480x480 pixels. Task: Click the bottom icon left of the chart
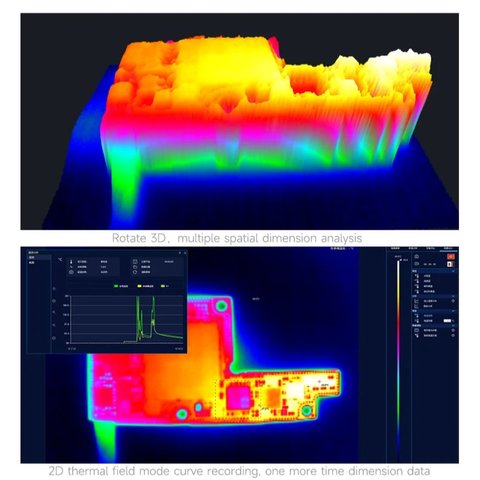54,338
